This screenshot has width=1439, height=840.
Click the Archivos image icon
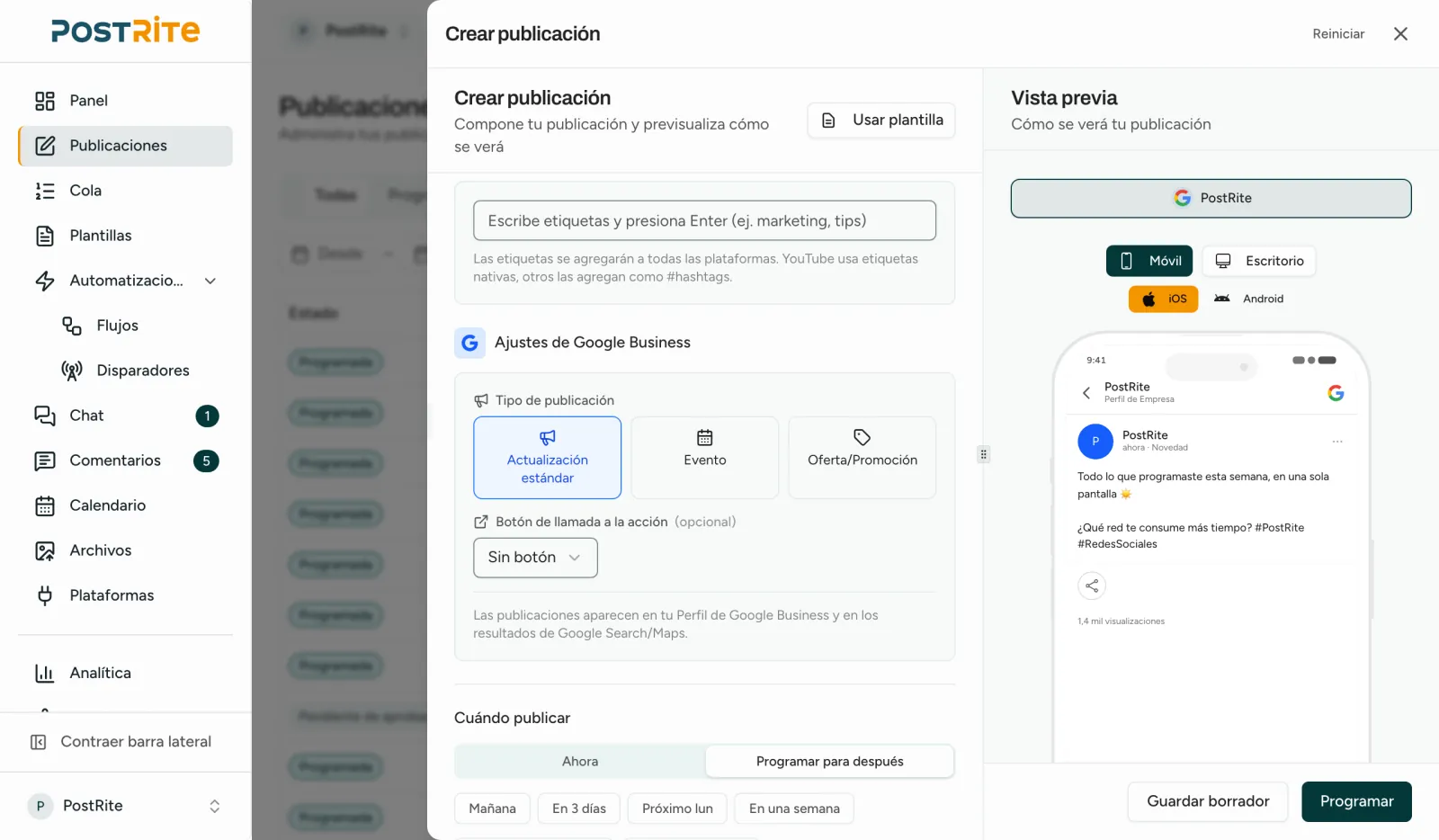pos(45,550)
